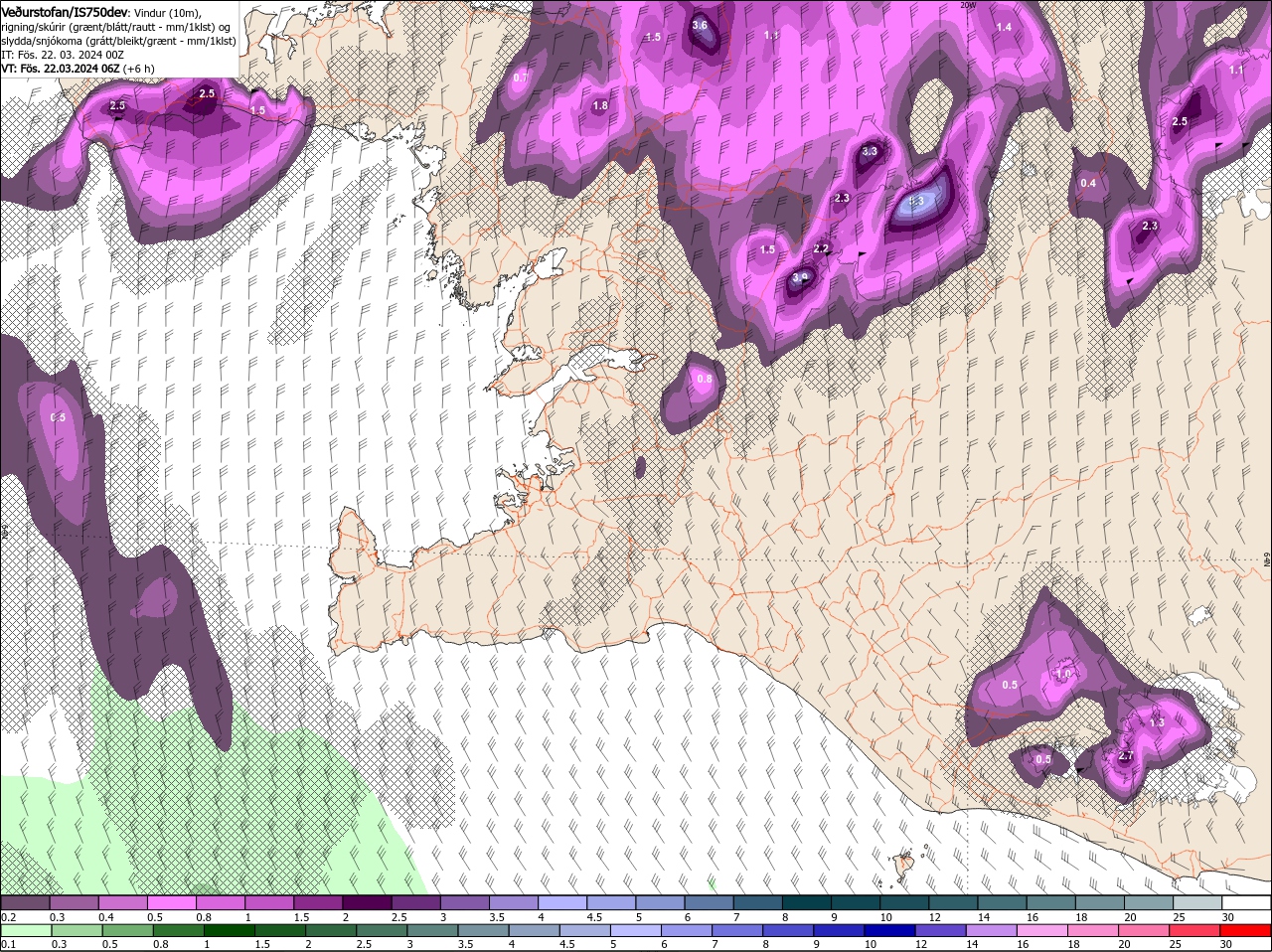
Task: Click the 2.7 precipitation value label
Action: (x=1126, y=755)
